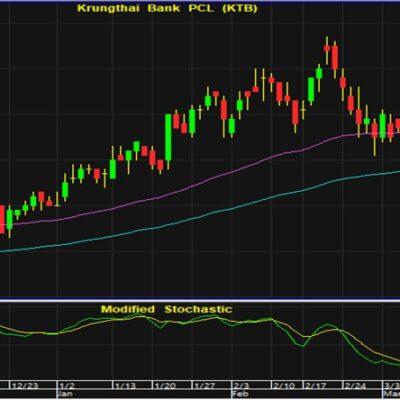
Task: Select the 12/23 date label
Action: (x=25, y=386)
